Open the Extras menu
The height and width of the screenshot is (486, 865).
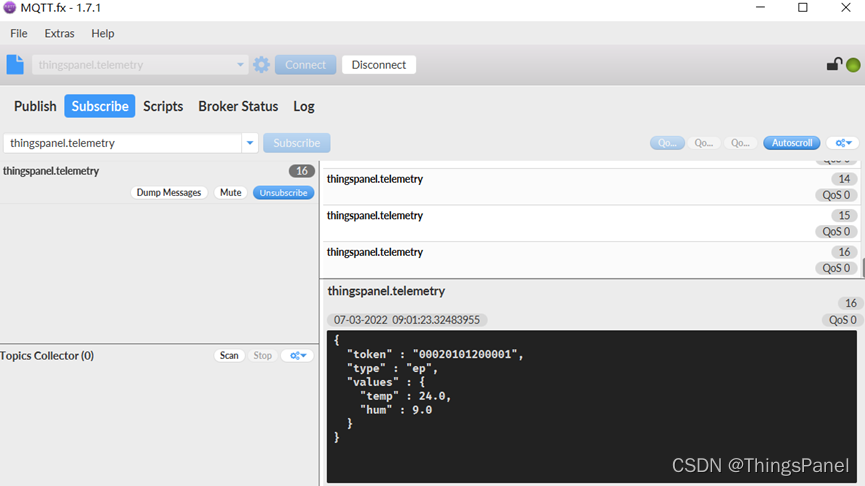click(60, 33)
